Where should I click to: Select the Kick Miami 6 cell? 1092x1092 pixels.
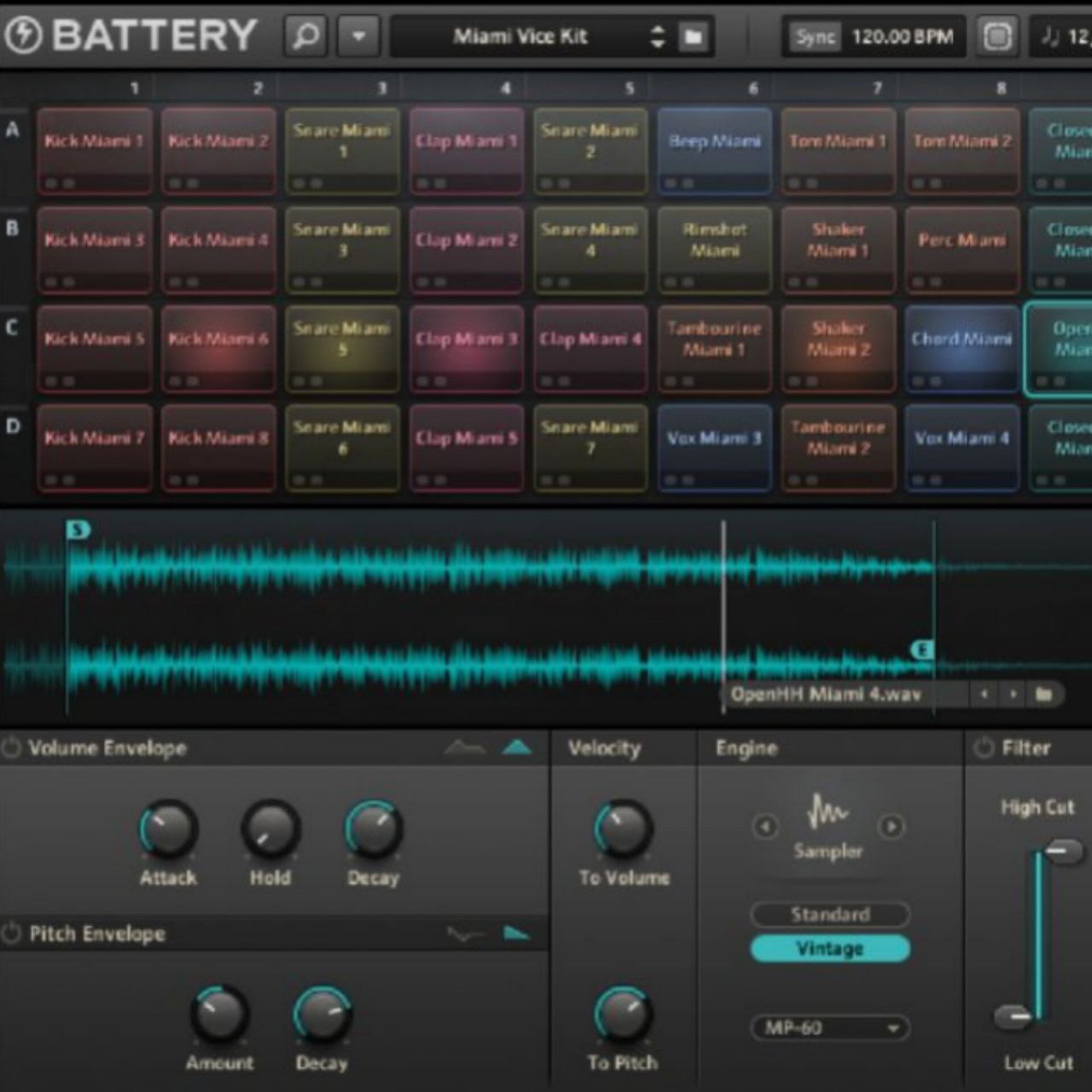(x=218, y=349)
